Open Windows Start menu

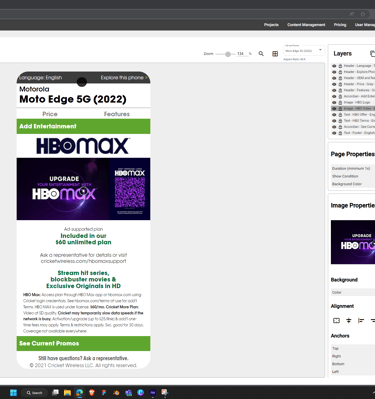click(13, 393)
